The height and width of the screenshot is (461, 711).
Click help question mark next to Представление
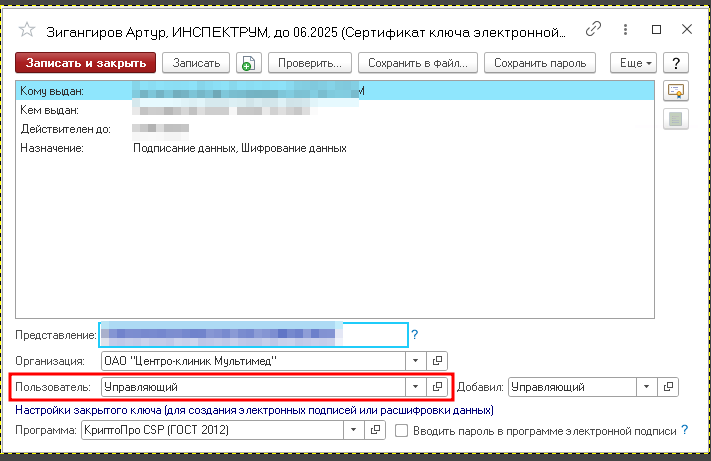tap(414, 335)
